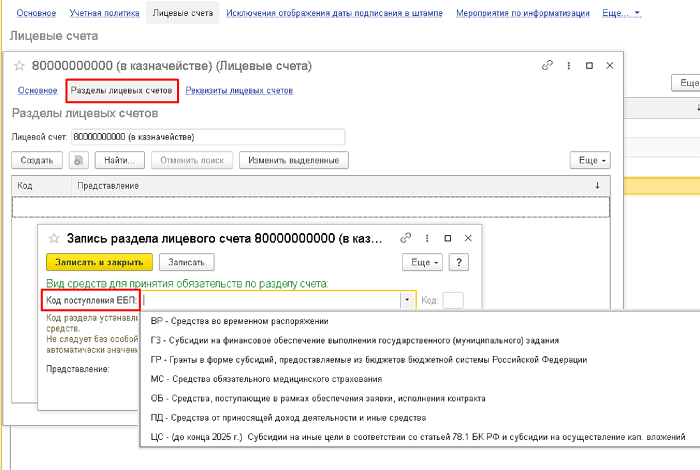The width and height of the screenshot is (700, 470).
Task: Expand the Код поступления ЕБП dropdown arrow
Action: tap(407, 300)
